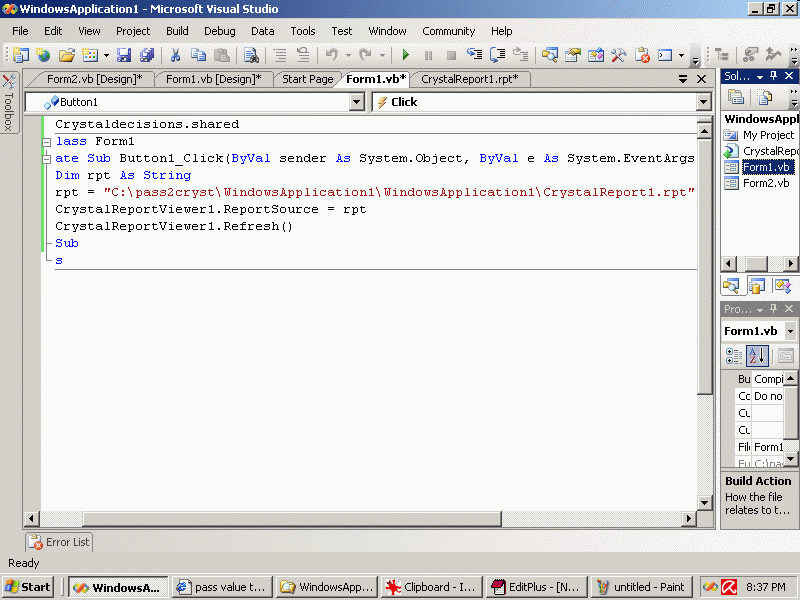Switch to the Start Page tab
Image resolution: width=800 pixels, height=600 pixels.
307,79
